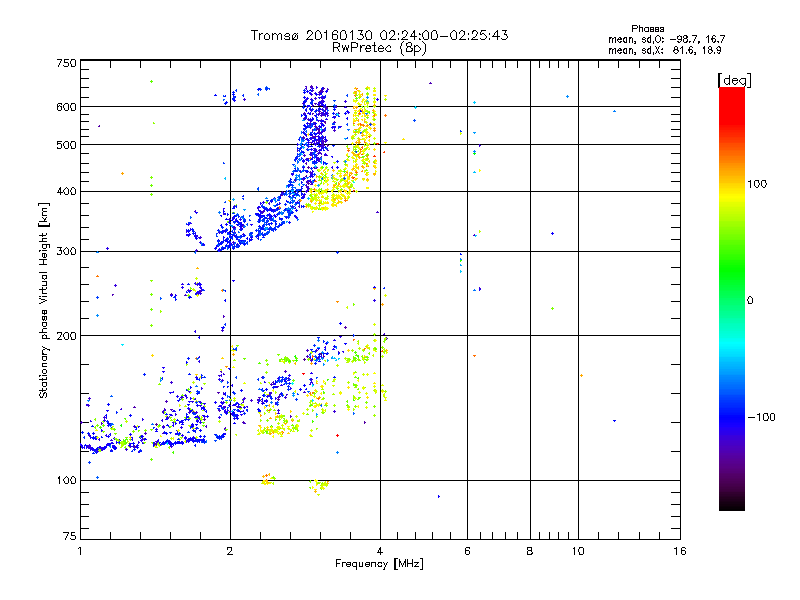Click the plot title 'Tromsø 20160130 02:24:00-02:25:43'
This screenshot has height=600, width=800.
(379, 35)
